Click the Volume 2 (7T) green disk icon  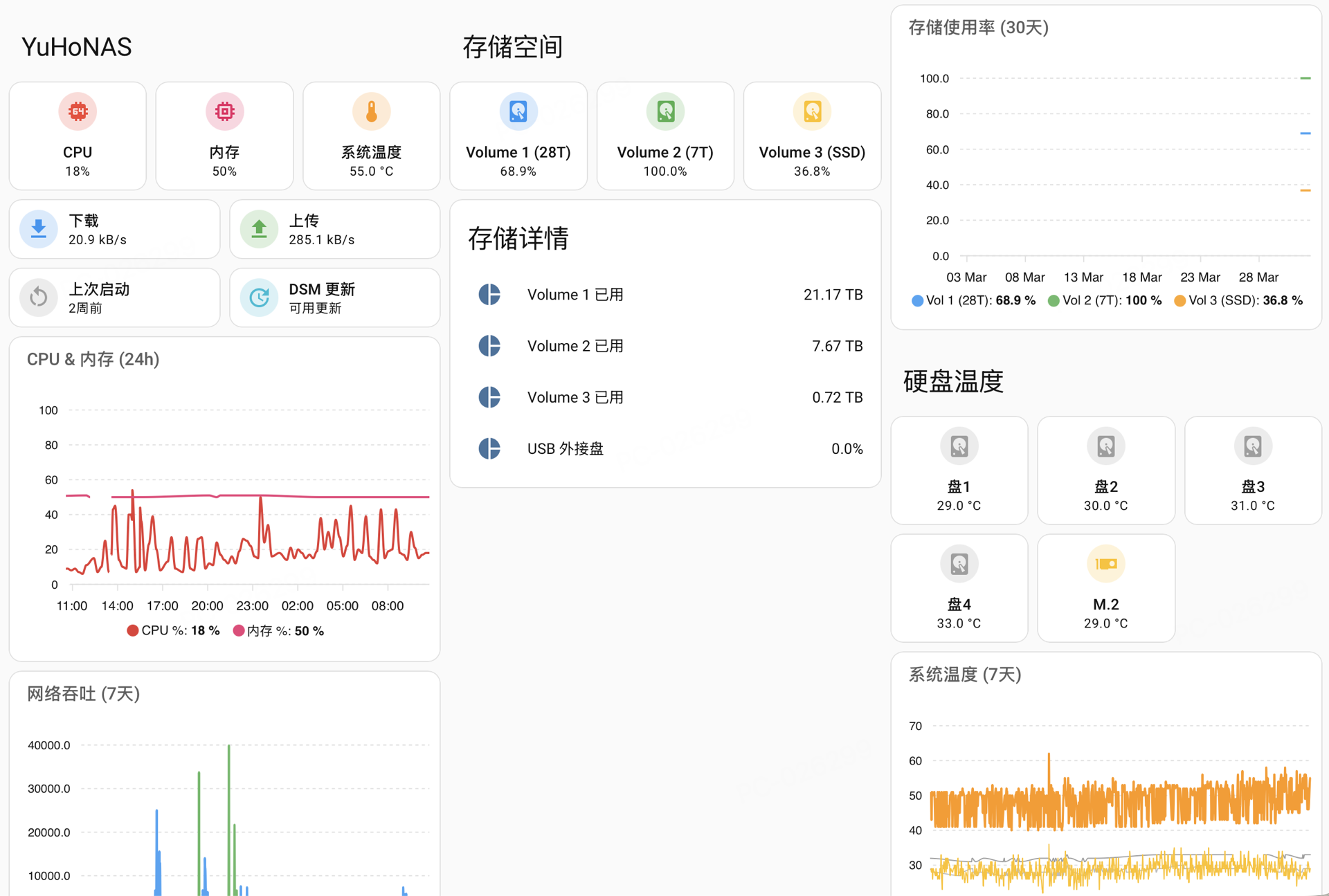click(664, 111)
